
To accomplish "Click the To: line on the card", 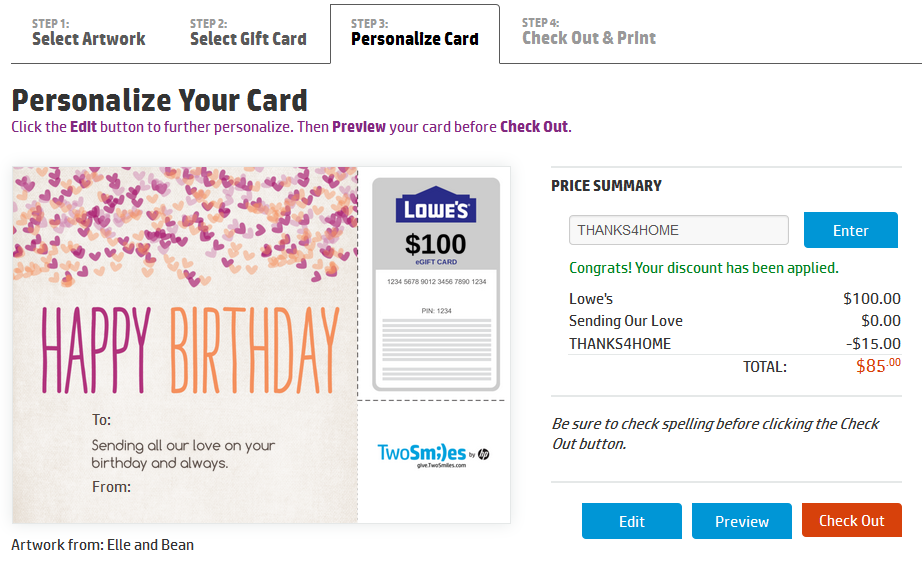I will [x=101, y=420].
